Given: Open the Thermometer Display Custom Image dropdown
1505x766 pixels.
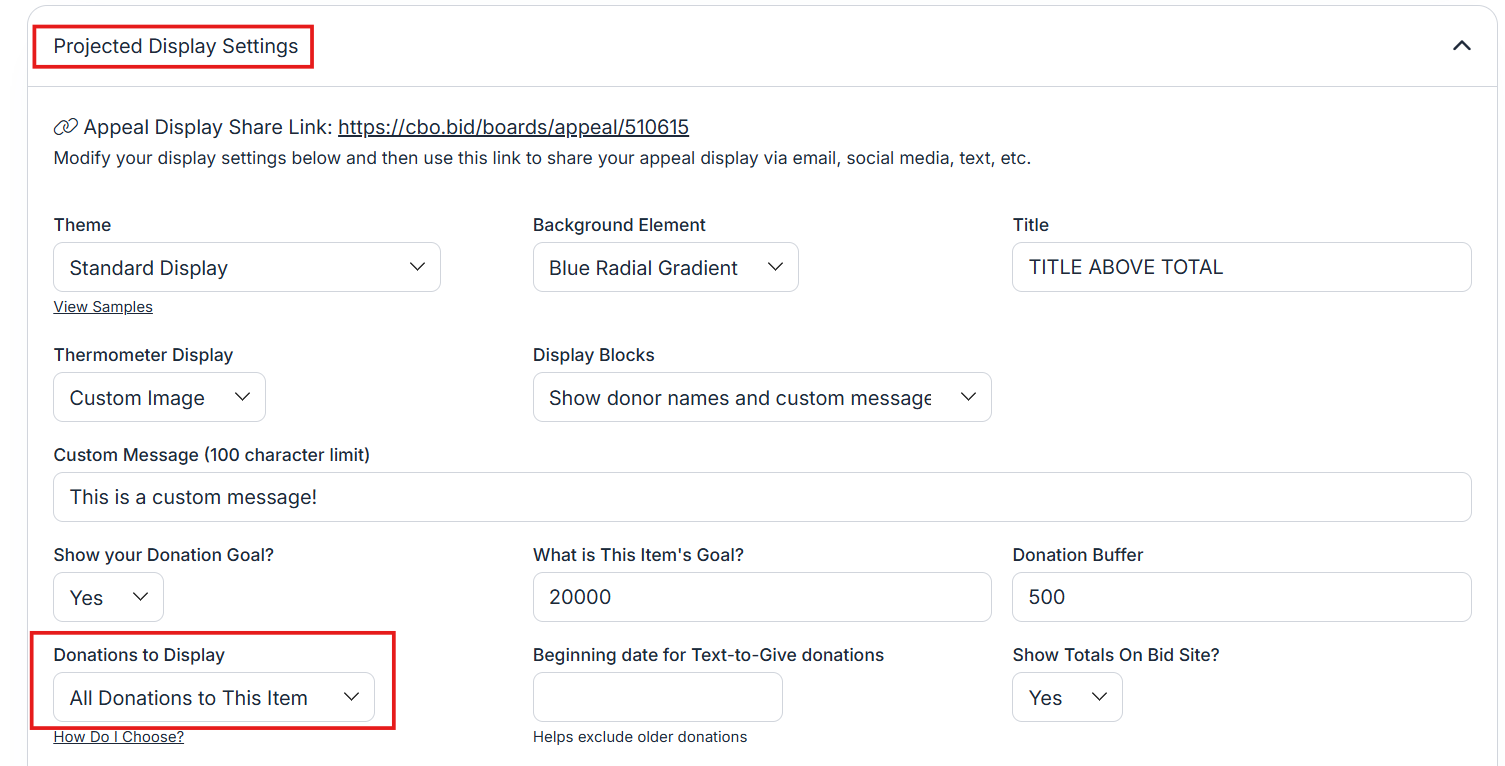Looking at the screenshot, I should pos(159,398).
